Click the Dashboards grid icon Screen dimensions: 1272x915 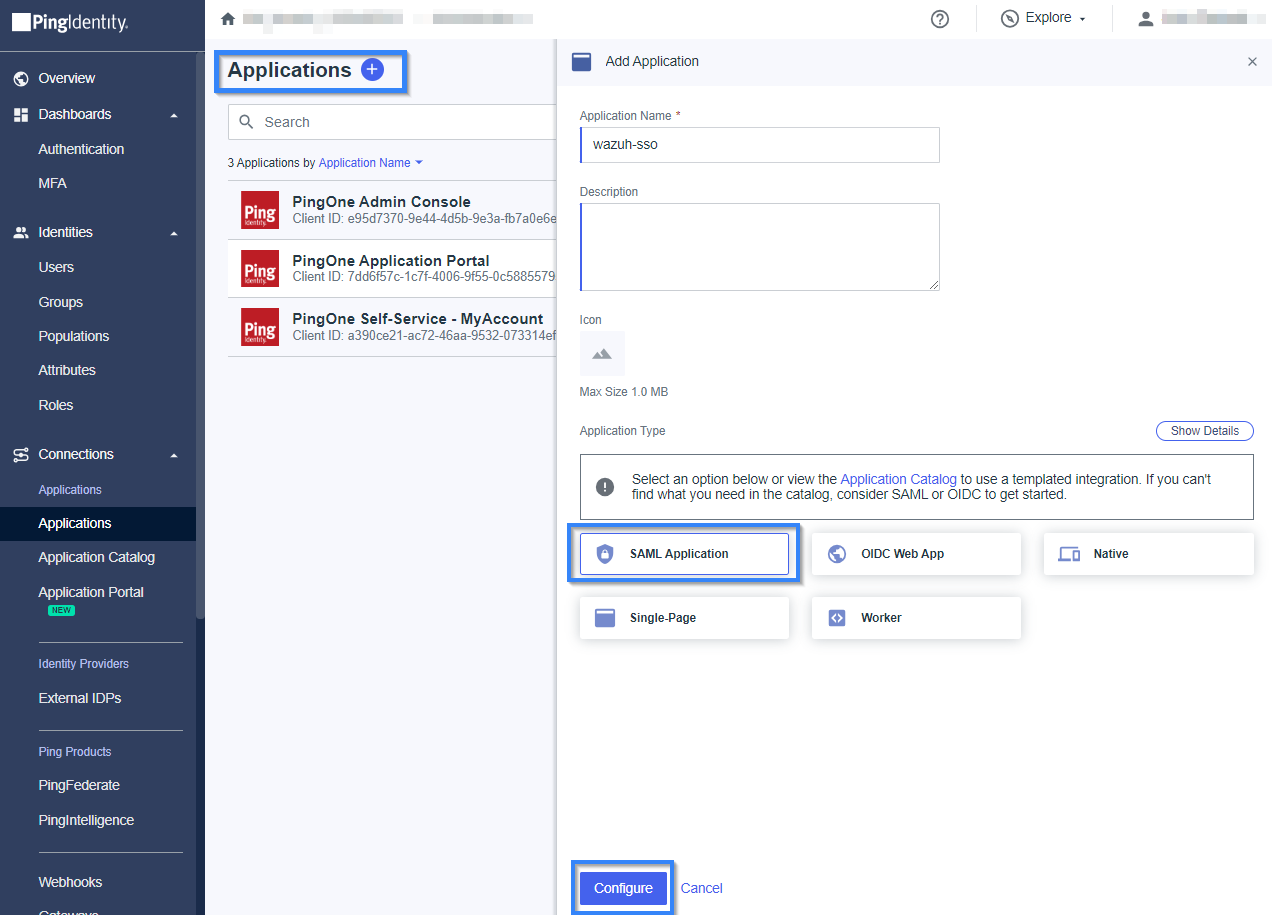coord(21,115)
